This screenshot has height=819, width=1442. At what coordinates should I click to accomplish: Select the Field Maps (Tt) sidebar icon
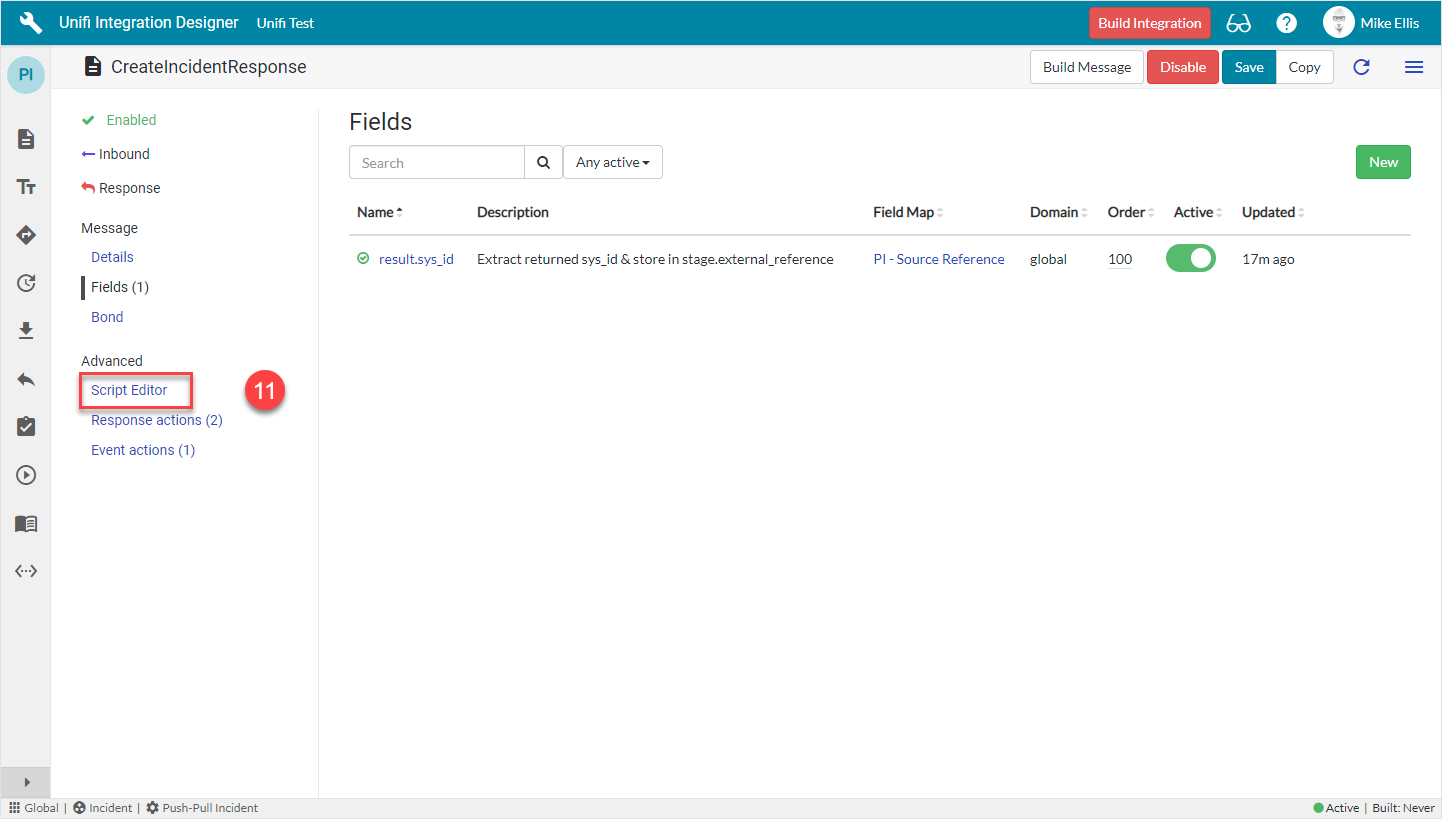[25, 186]
